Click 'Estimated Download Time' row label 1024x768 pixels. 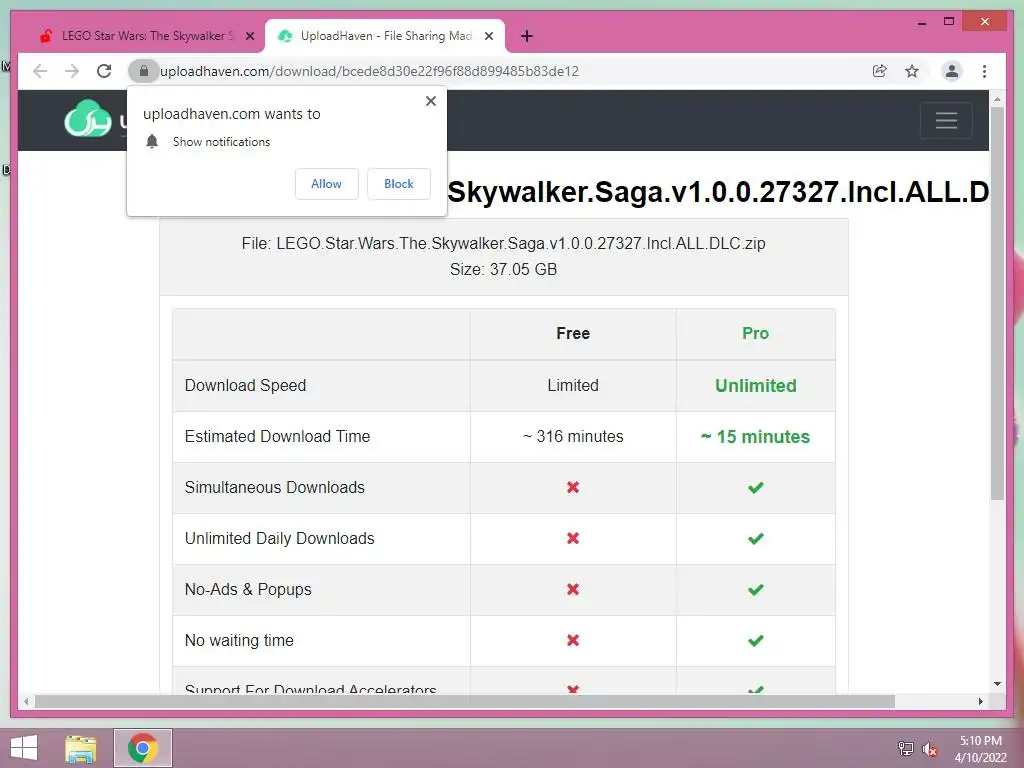tap(277, 436)
